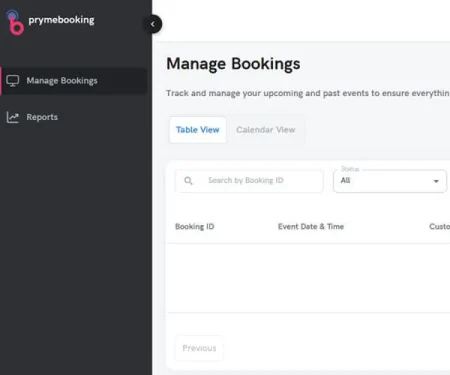Switch to Calendar View tab
The height and width of the screenshot is (375, 450).
266,130
